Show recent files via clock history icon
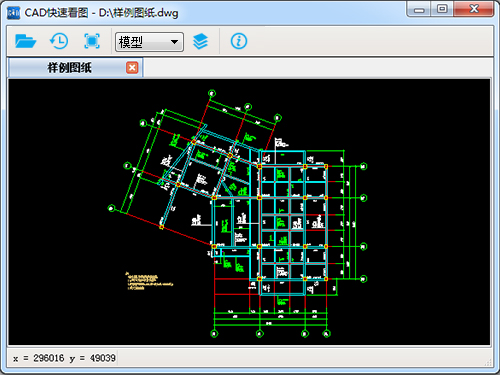 tap(59, 41)
